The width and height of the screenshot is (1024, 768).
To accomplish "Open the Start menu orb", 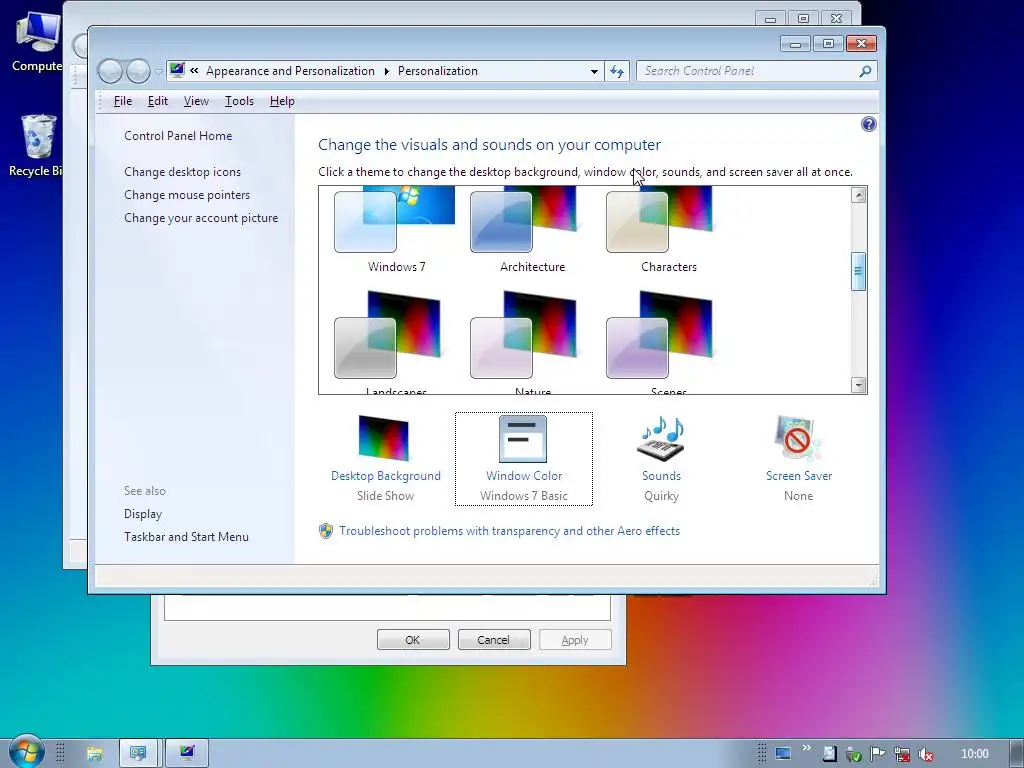I will [26, 752].
